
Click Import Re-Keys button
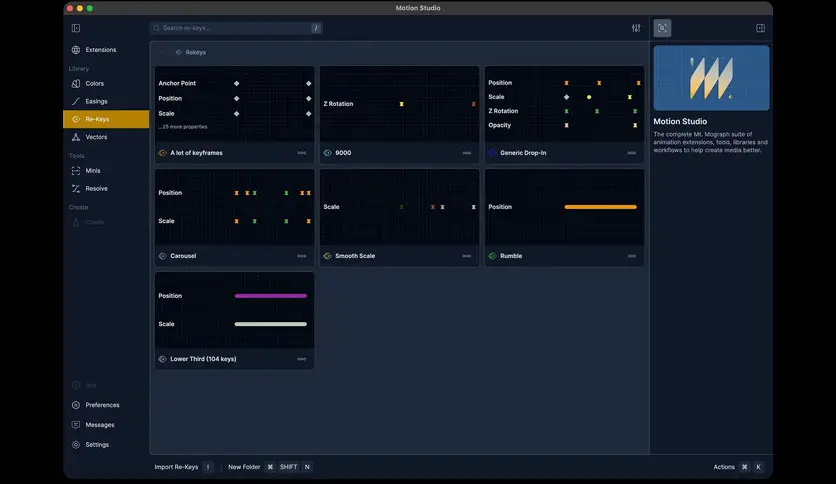tap(183, 467)
